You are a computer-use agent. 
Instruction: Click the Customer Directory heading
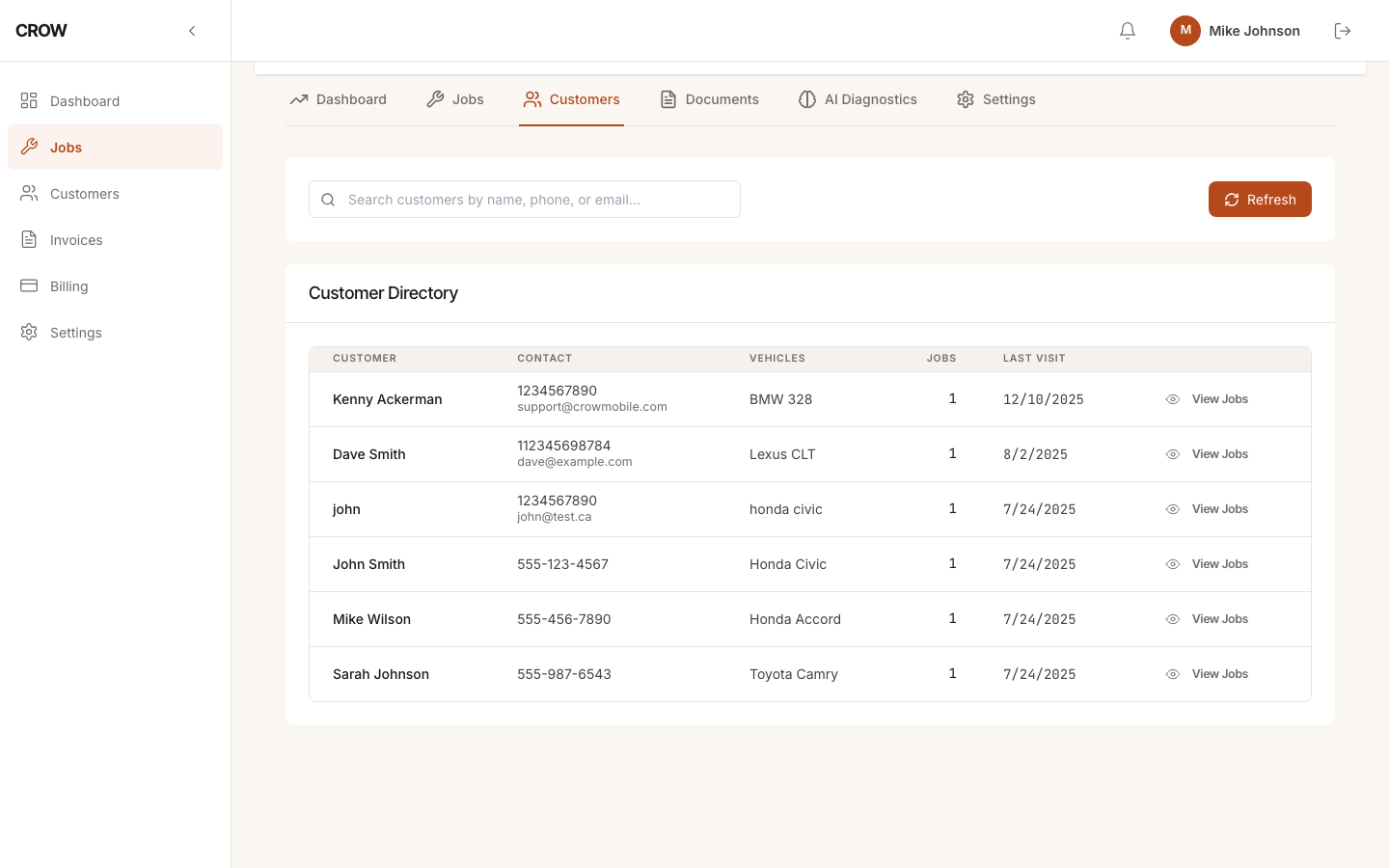point(383,293)
